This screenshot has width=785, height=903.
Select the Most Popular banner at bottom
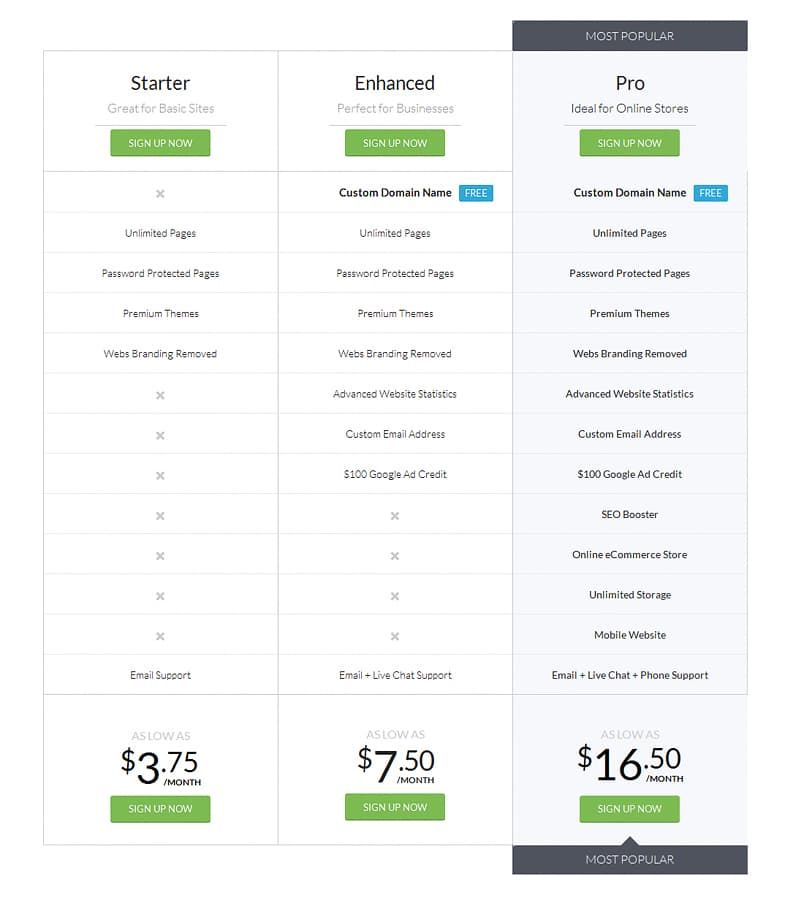point(629,859)
